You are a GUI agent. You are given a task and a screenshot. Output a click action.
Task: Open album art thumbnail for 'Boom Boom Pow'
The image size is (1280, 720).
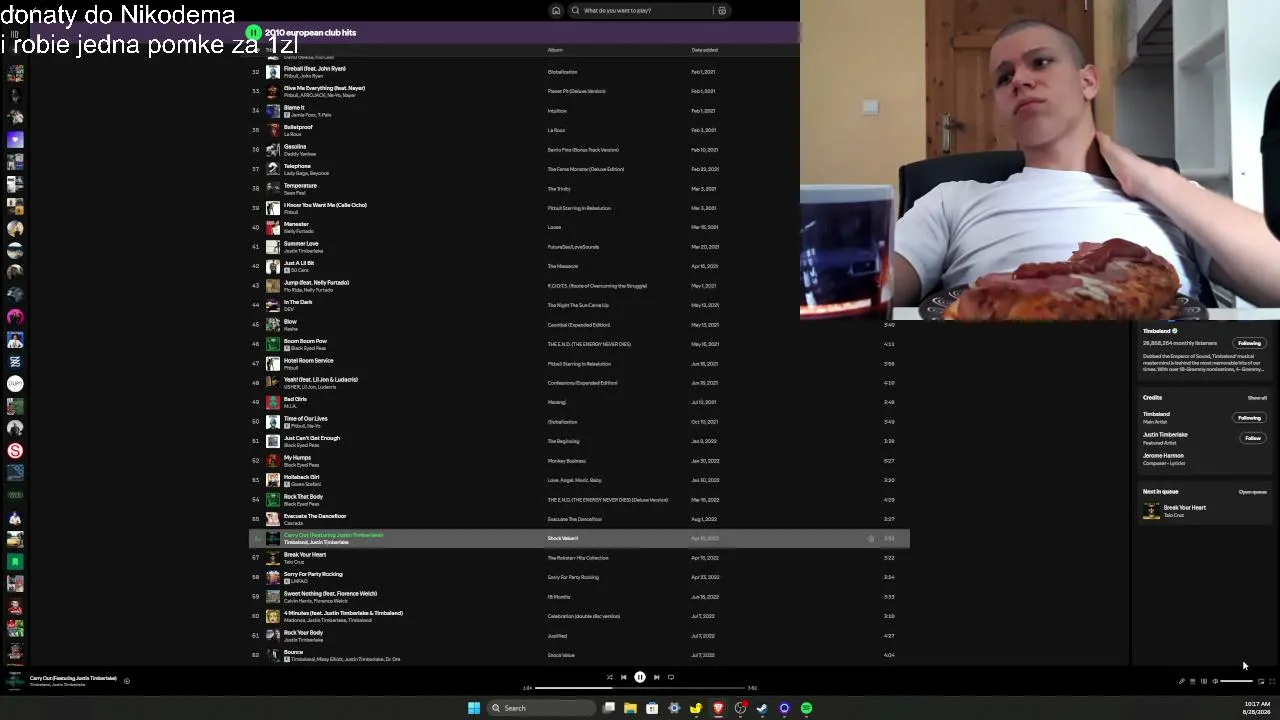[x=273, y=344]
